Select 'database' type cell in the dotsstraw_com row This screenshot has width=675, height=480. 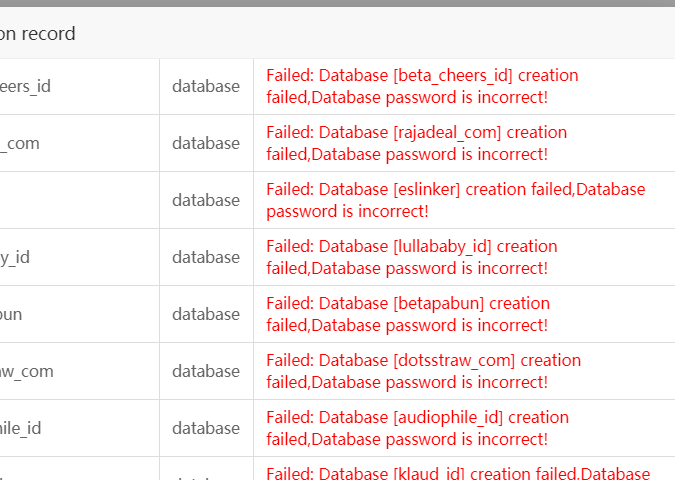[206, 371]
